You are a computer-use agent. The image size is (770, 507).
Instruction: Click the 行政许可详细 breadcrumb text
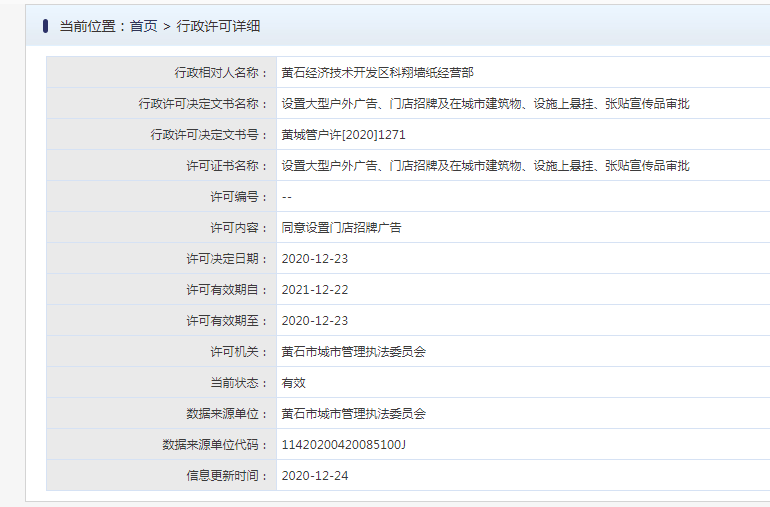(218, 26)
